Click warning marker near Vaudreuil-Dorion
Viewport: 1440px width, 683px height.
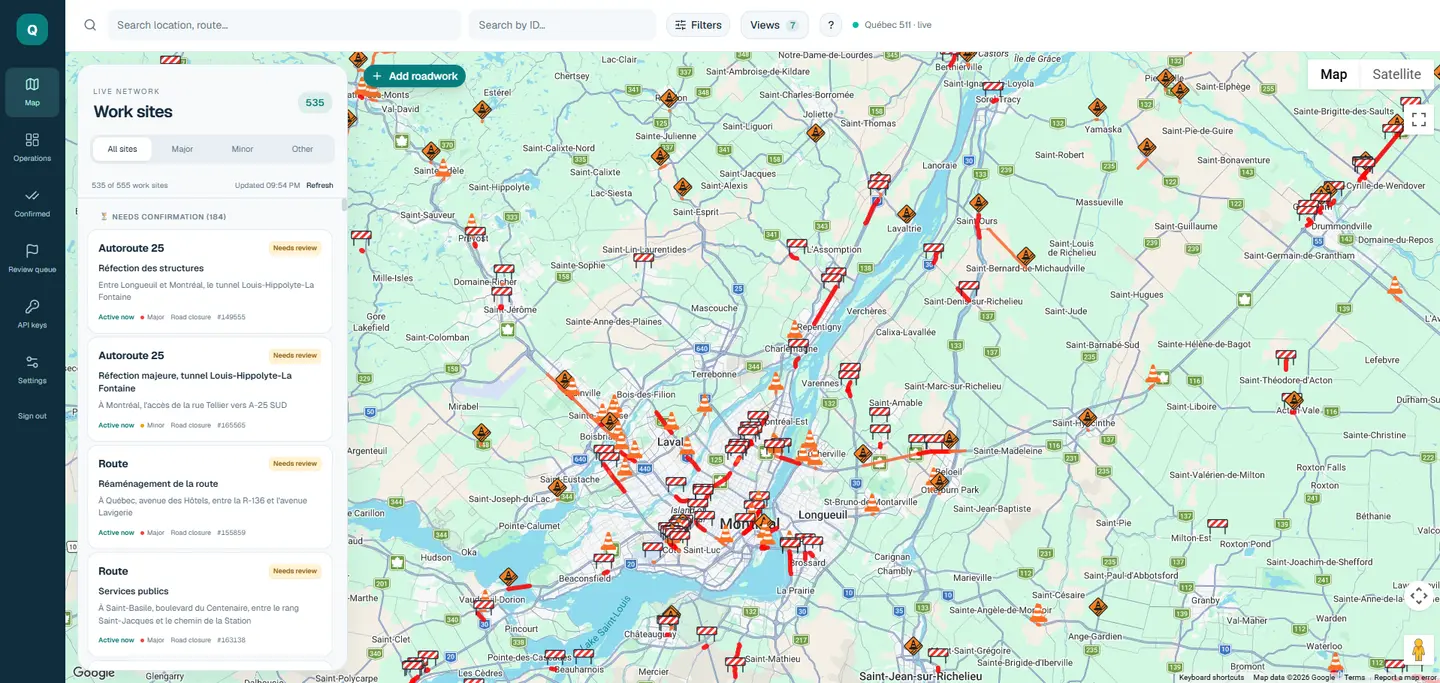point(508,577)
